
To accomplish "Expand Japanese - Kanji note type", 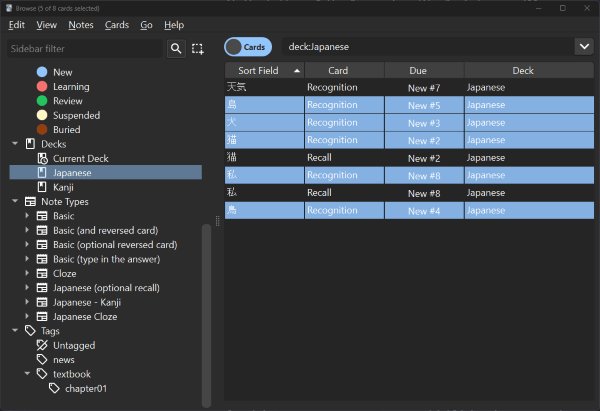I will pos(27,302).
